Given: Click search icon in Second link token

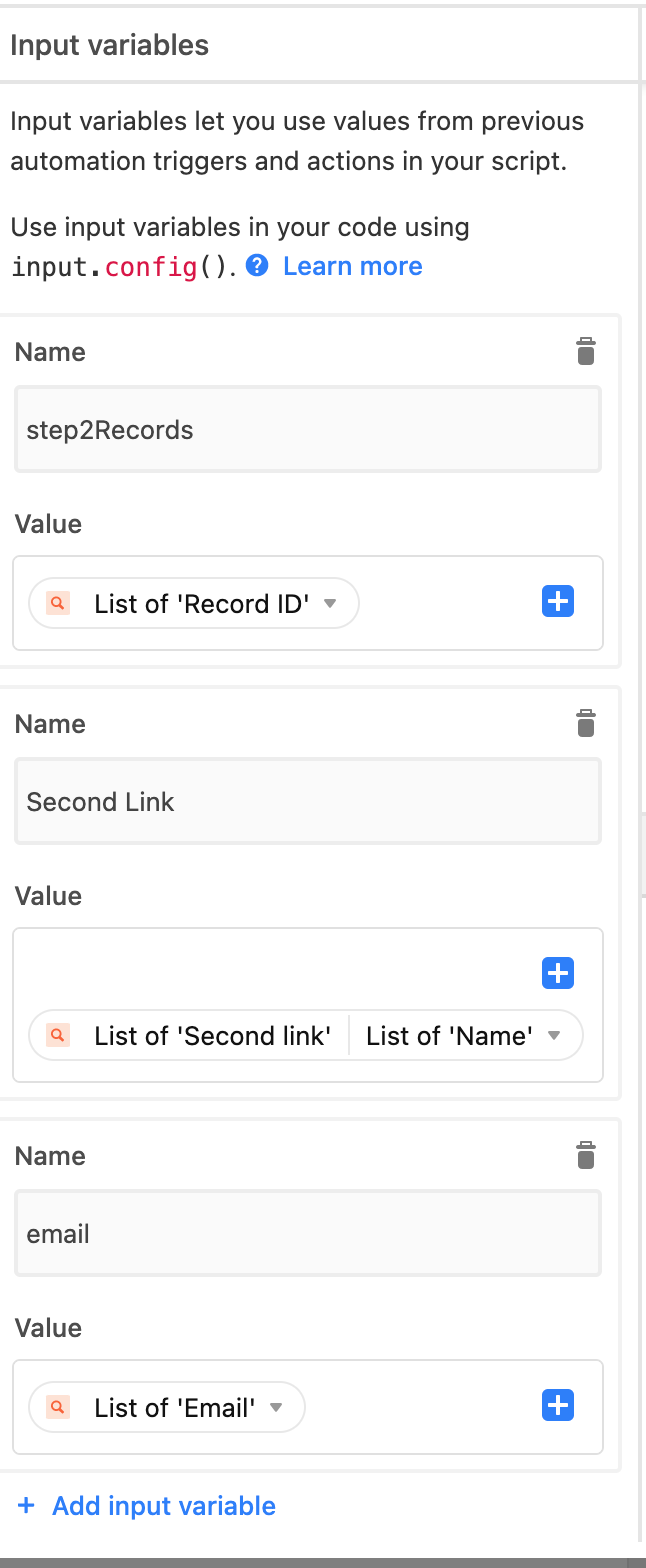Looking at the screenshot, I should click(59, 1035).
